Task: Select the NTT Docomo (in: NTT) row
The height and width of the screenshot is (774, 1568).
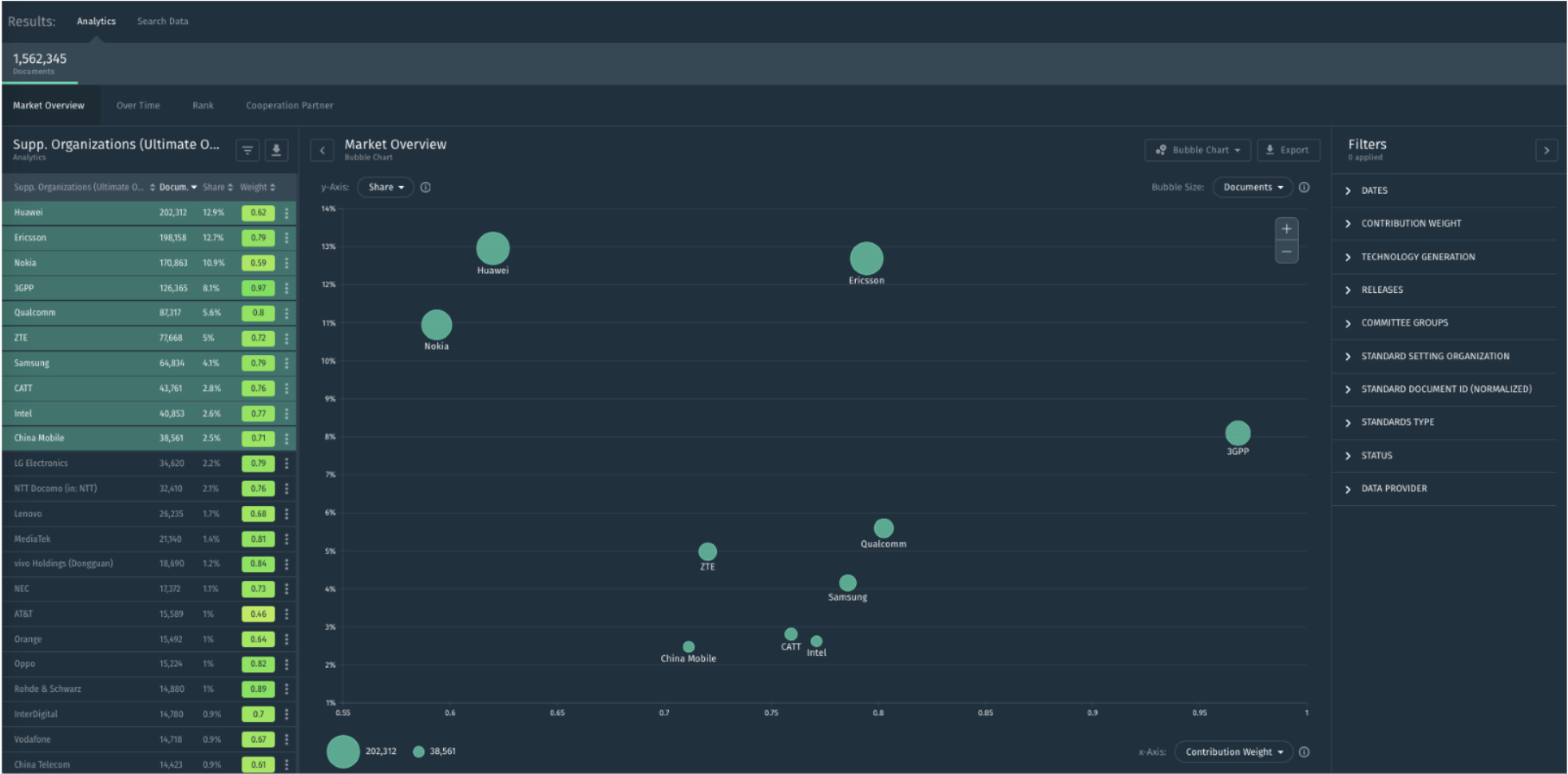Action: click(x=149, y=488)
